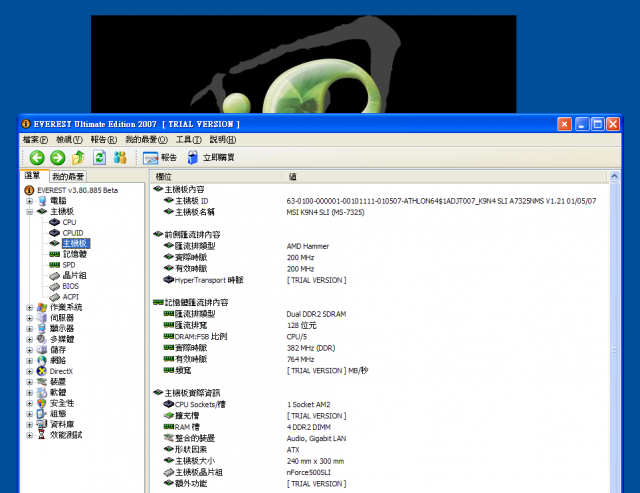Go forward with the green right arrow
Screen dimensions: 640x493
point(58,158)
